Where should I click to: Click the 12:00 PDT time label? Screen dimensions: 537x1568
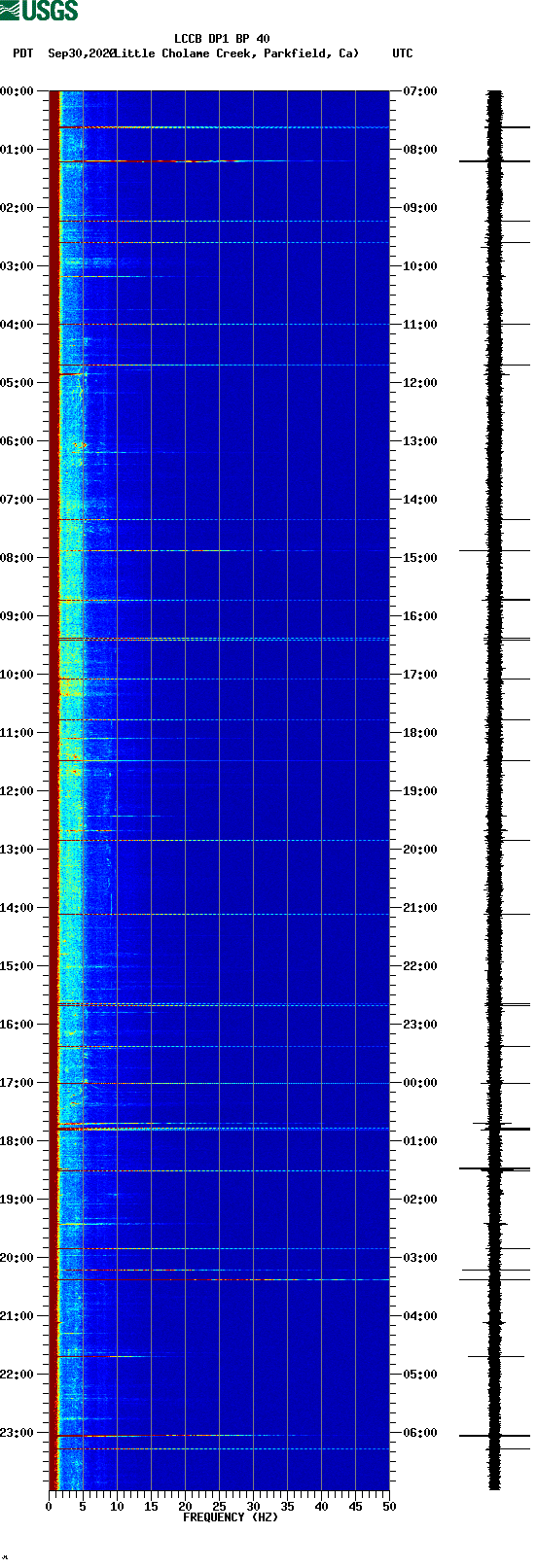click(18, 791)
